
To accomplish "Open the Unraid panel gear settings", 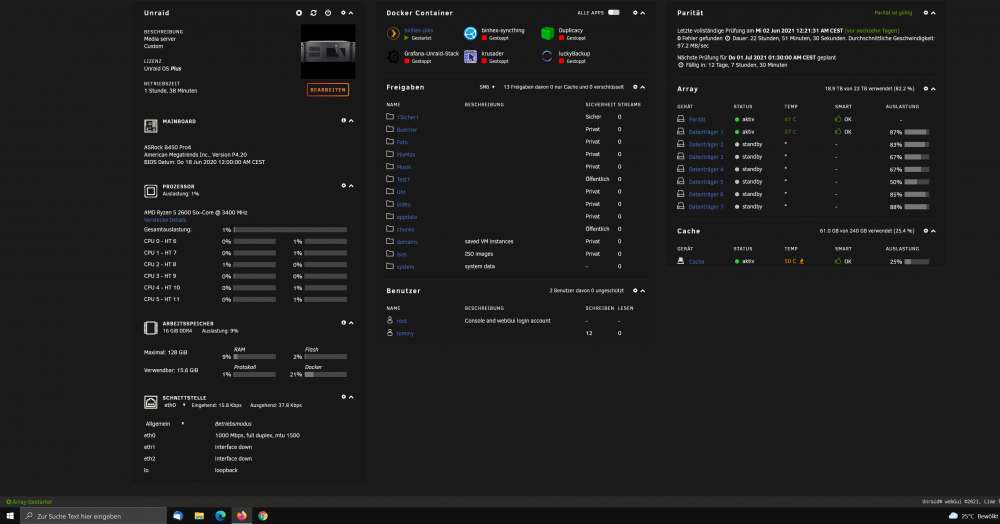I will click(343, 13).
